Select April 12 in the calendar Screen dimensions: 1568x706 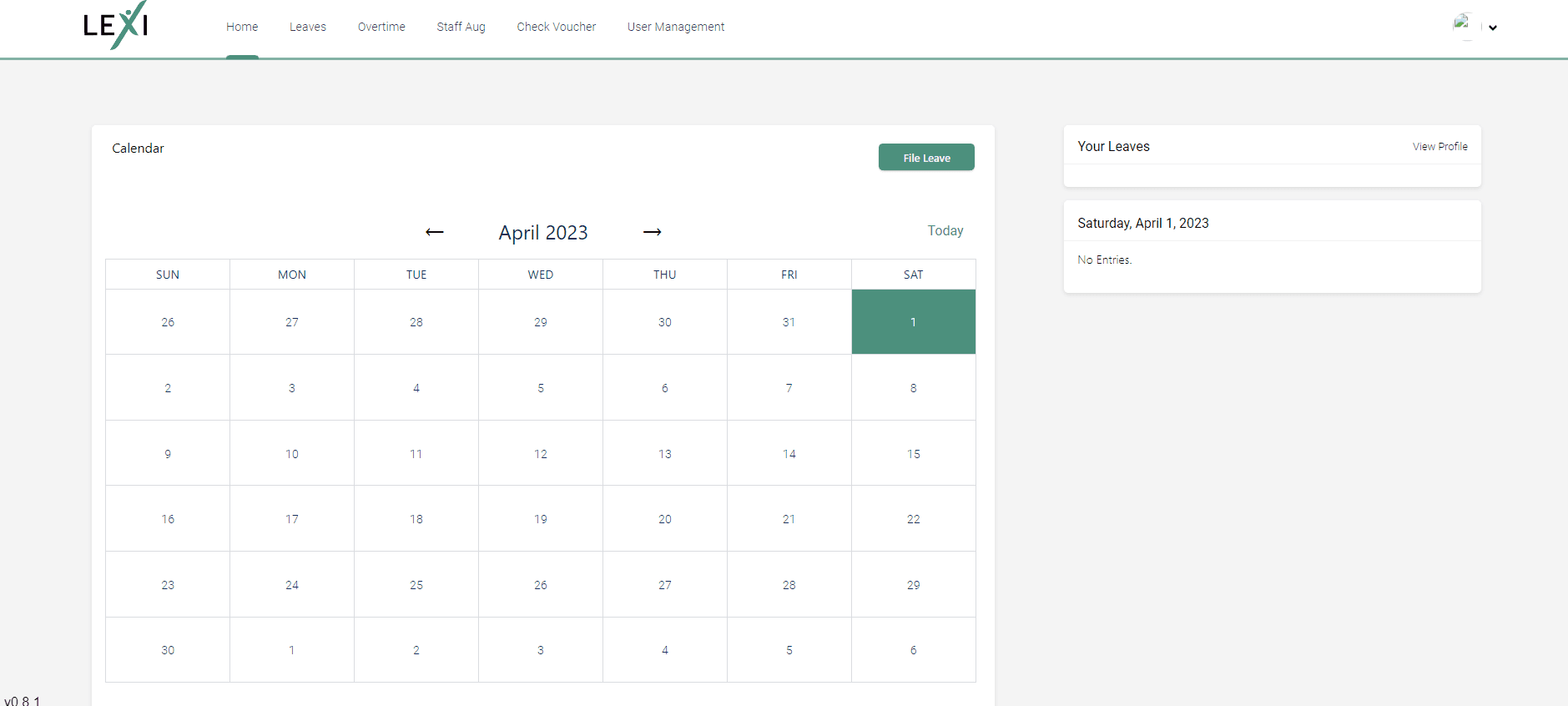coord(541,453)
